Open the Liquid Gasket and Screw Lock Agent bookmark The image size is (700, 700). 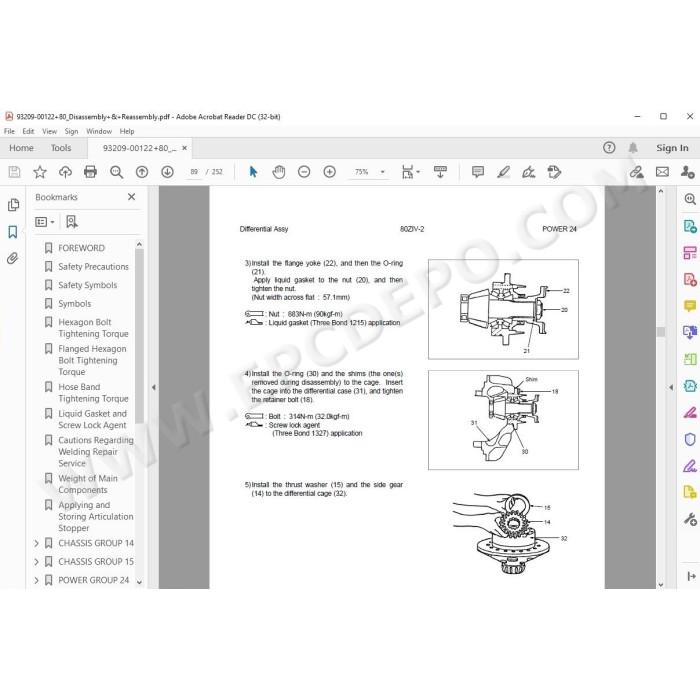92,419
